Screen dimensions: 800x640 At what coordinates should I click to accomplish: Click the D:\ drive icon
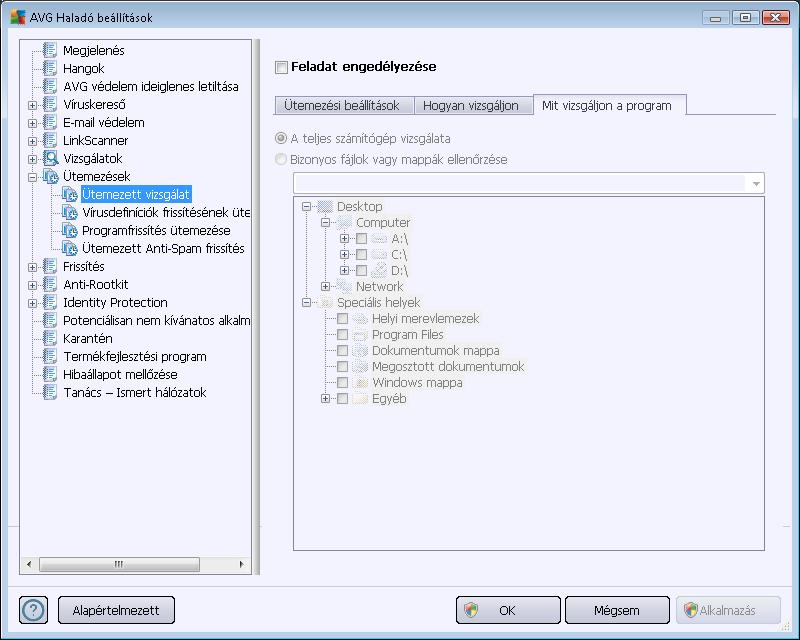(379, 270)
